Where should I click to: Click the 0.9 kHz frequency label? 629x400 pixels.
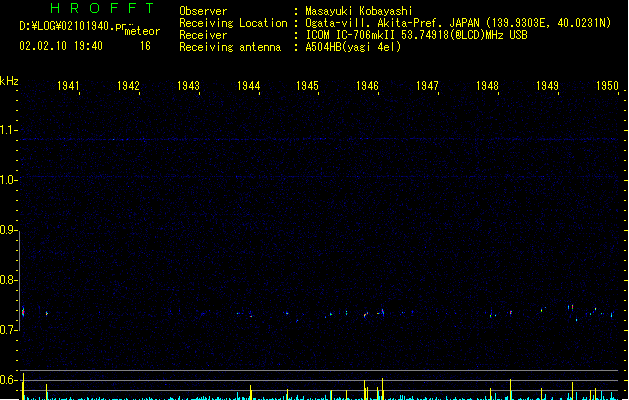pyautogui.click(x=8, y=230)
